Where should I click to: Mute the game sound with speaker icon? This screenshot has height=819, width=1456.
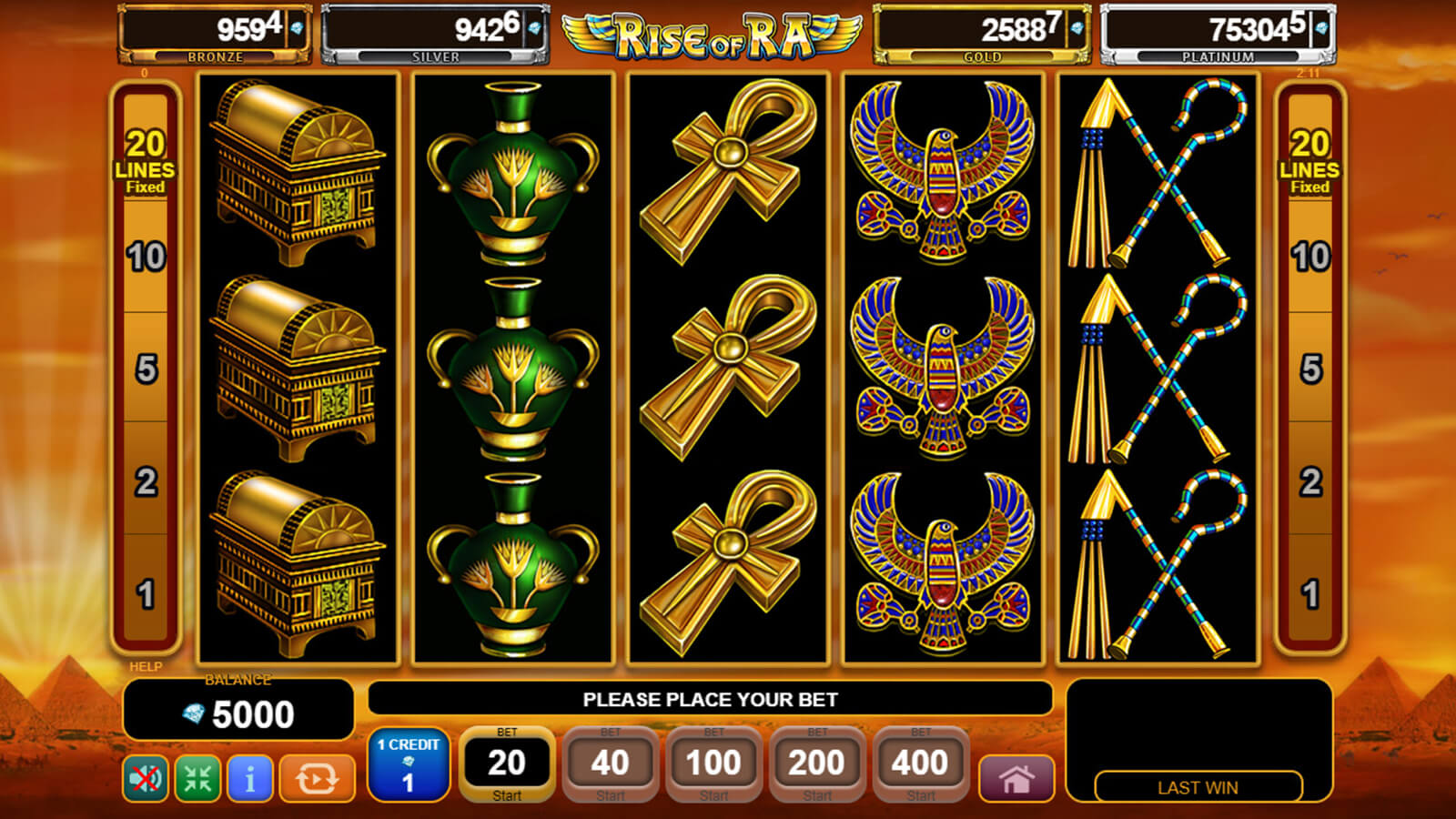click(x=146, y=778)
